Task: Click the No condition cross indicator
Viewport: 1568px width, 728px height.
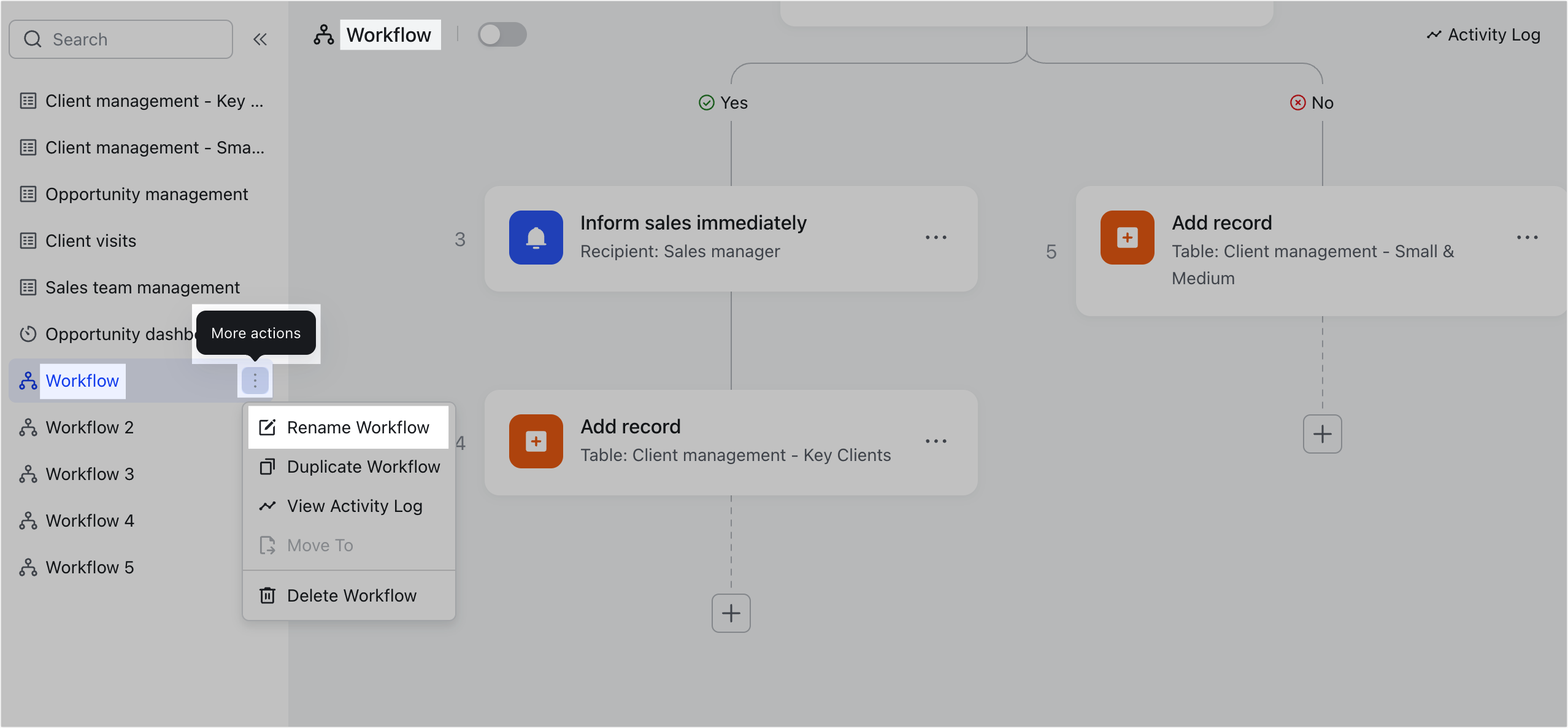Action: [1298, 102]
